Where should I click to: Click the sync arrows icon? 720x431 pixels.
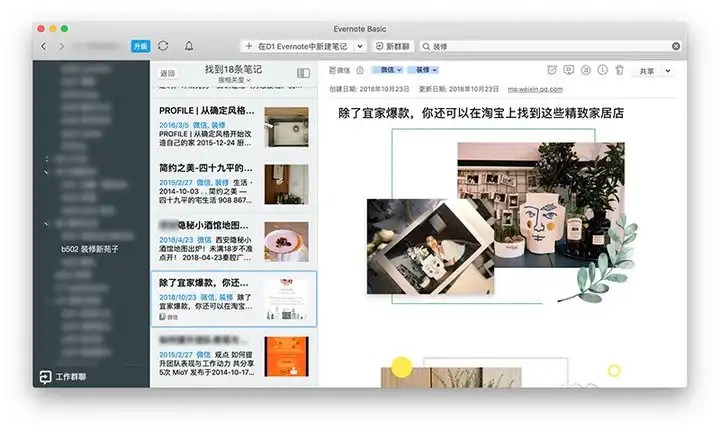pyautogui.click(x=163, y=46)
